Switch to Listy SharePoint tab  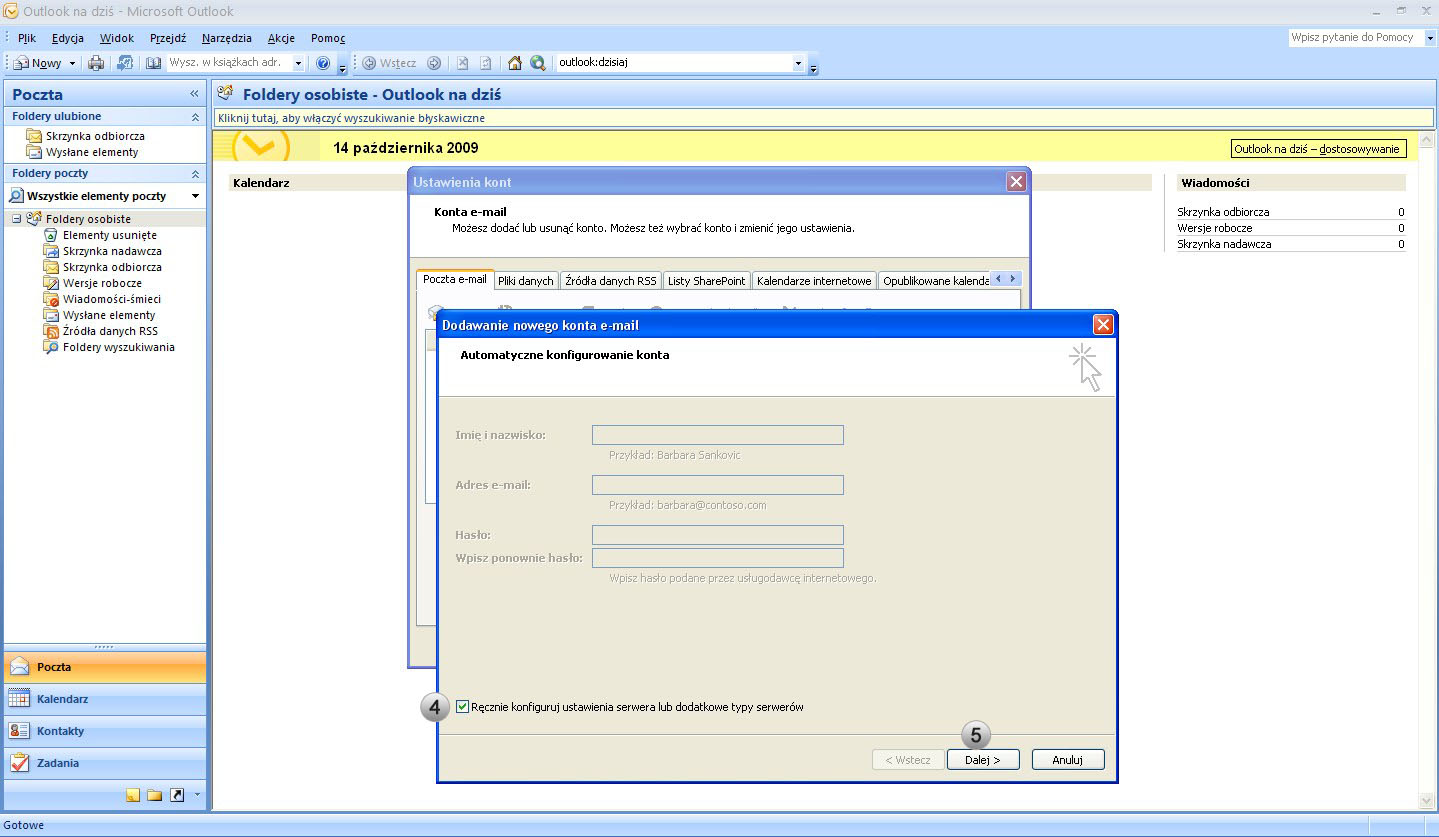click(x=707, y=281)
